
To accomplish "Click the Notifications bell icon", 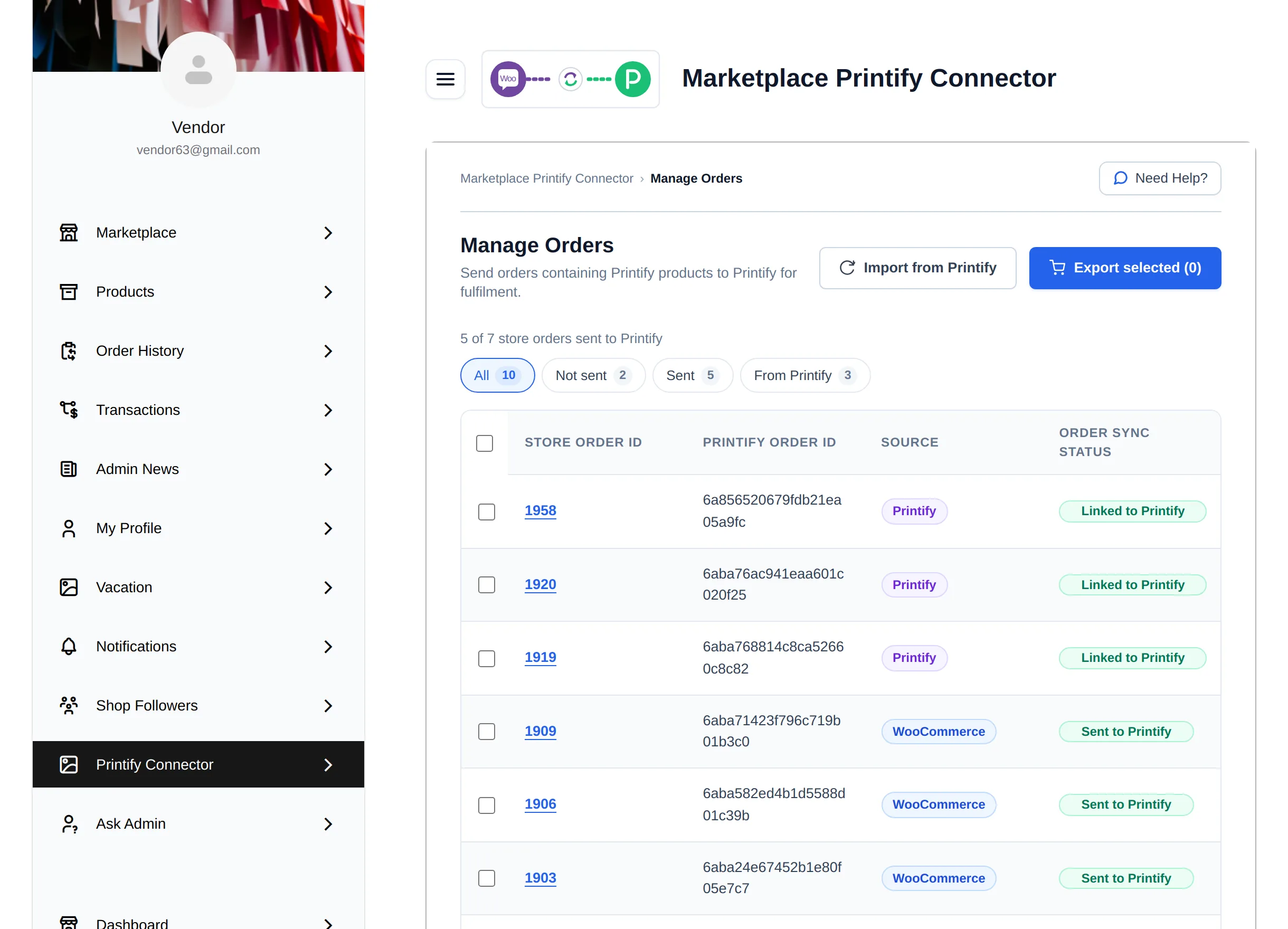I will tap(69, 646).
